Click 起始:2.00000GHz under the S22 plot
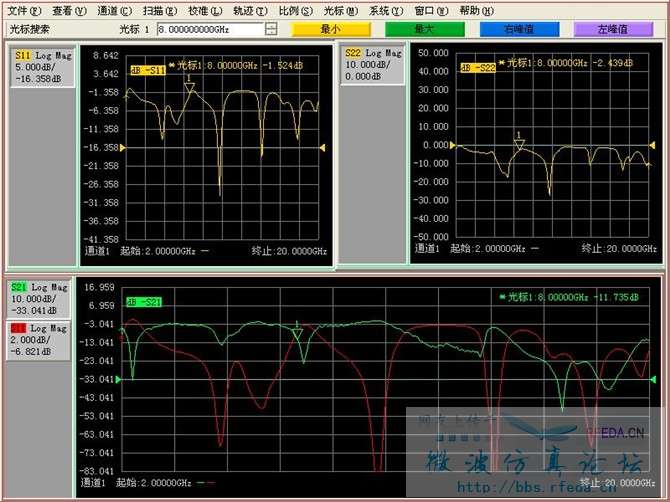Viewport: 670px width, 502px height. [x=488, y=248]
